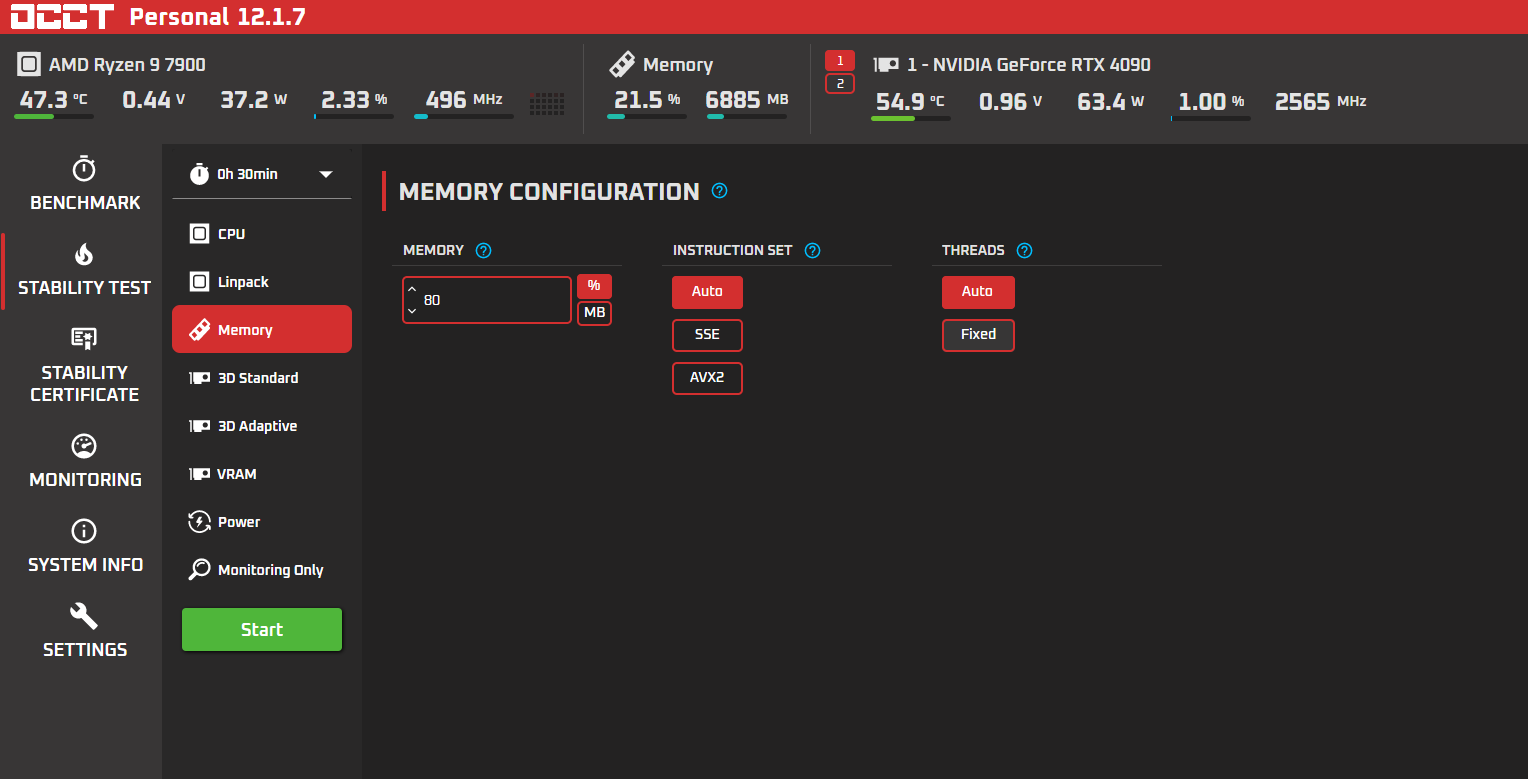Click the gauge icon above Monitoring
This screenshot has width=1528, height=779.
click(84, 446)
